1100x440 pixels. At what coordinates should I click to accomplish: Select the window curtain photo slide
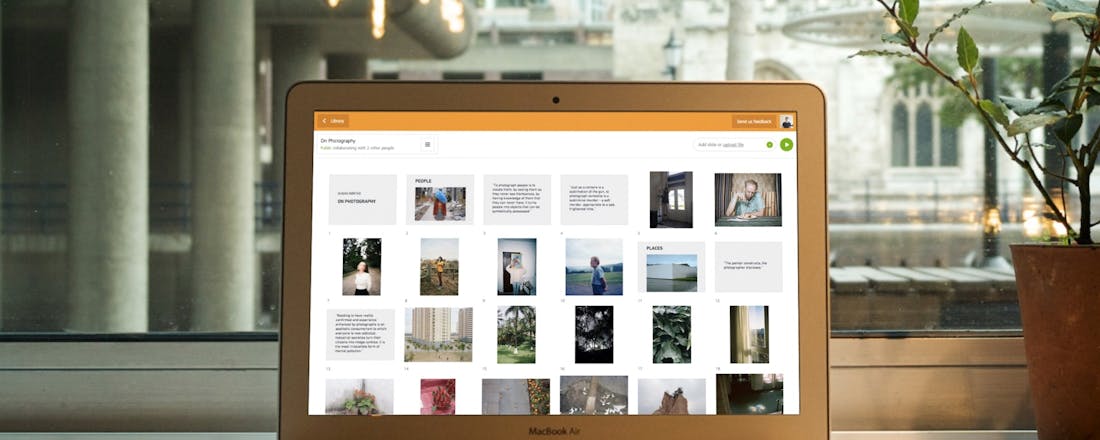(x=748, y=334)
